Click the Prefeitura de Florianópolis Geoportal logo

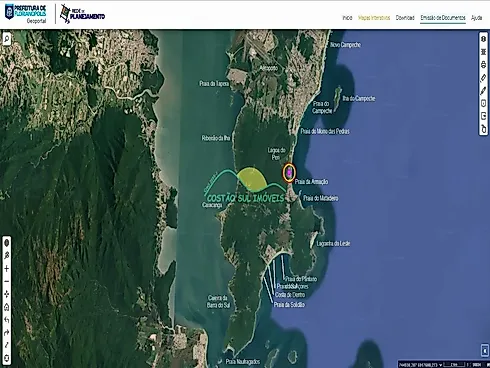(26, 14)
